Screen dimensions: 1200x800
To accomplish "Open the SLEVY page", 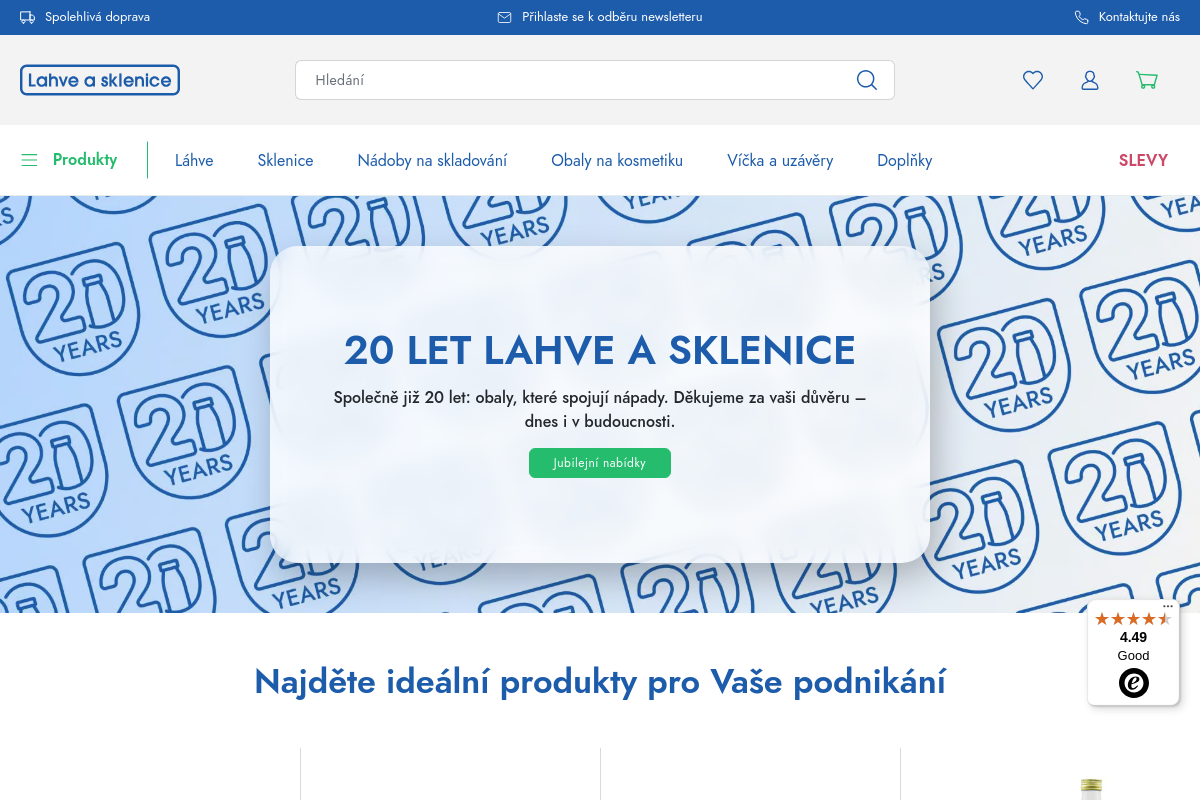I will [1143, 160].
